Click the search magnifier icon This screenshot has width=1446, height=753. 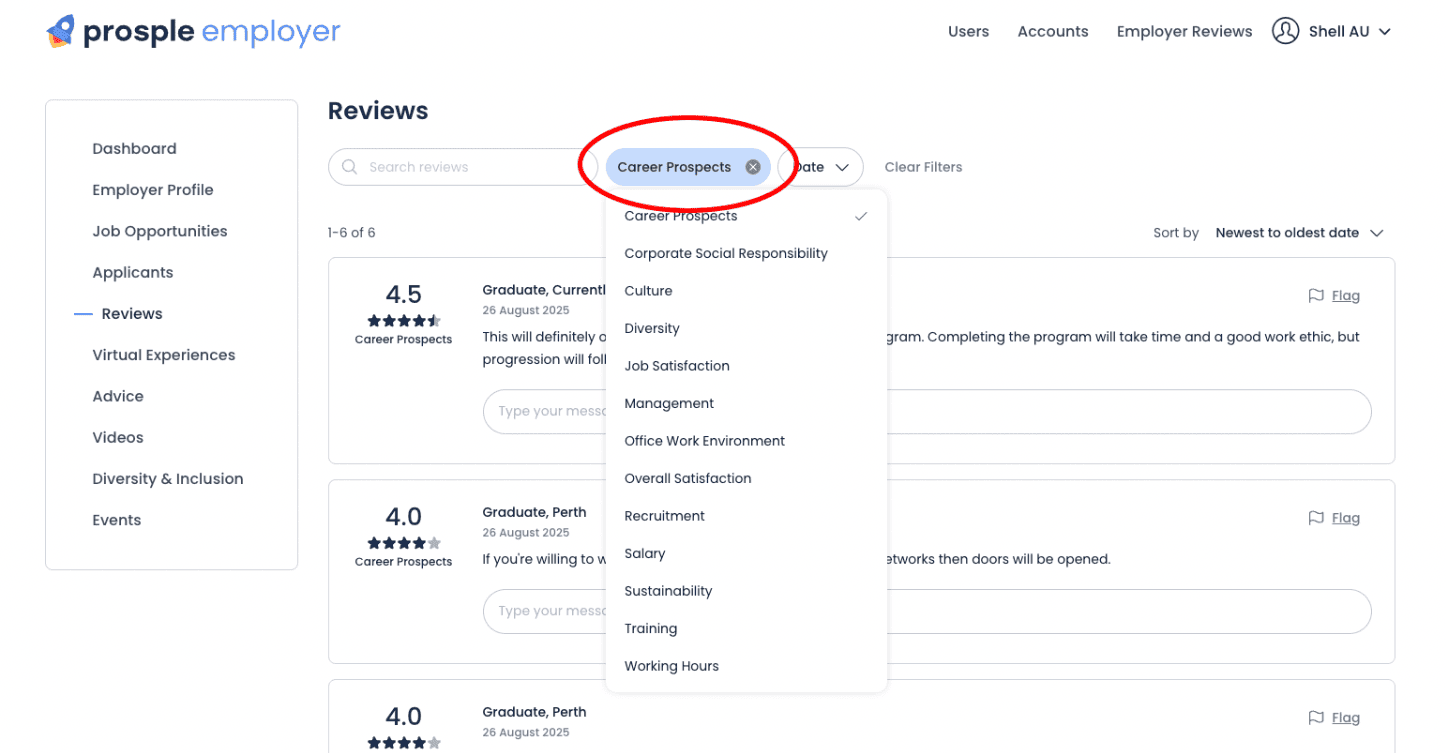[349, 167]
